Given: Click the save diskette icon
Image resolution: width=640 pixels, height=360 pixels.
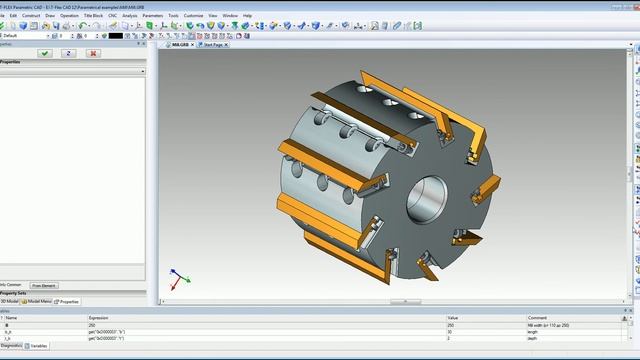Looking at the screenshot, I should tap(56, 26).
